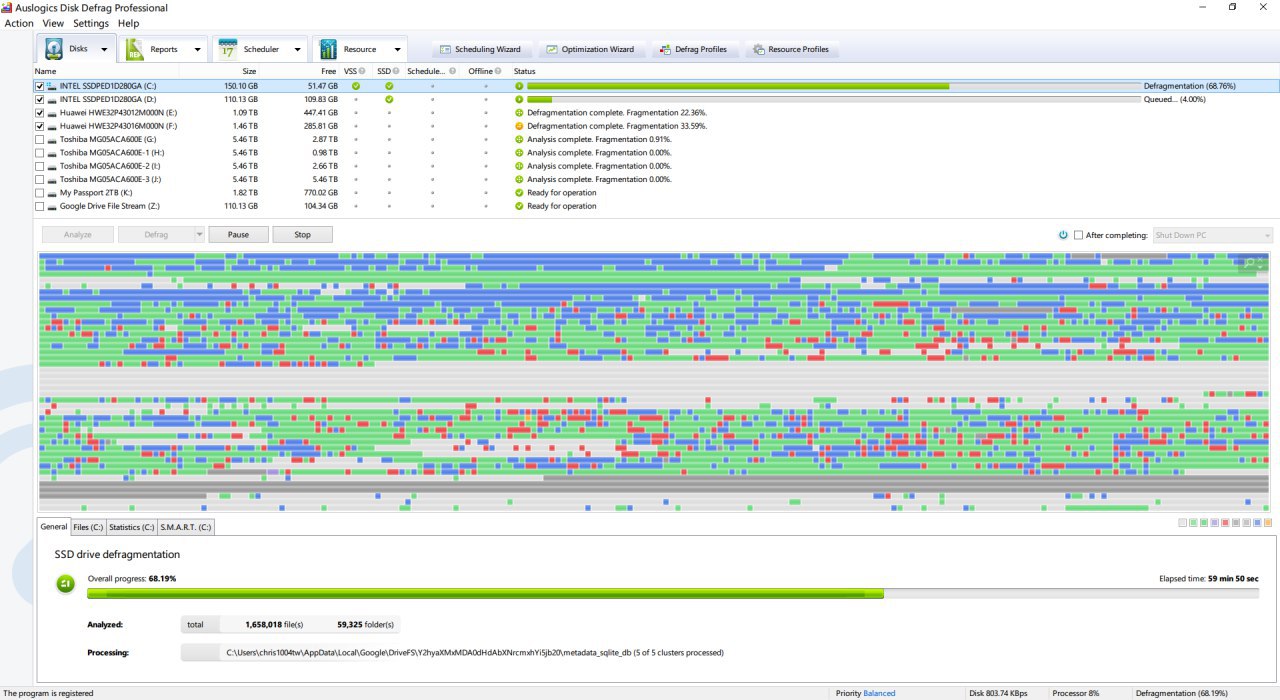Uncheck the INTEL SSDPED1D280GA (C:) checkbox
Image resolution: width=1280 pixels, height=700 pixels.
tap(40, 86)
